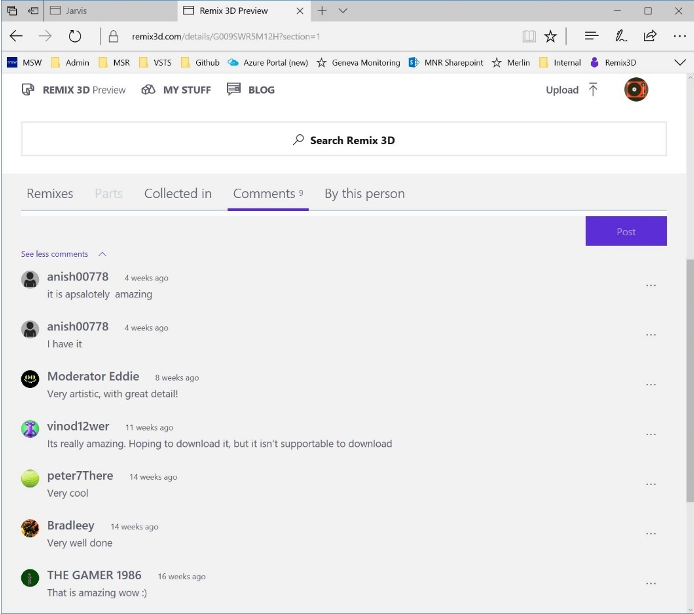
Task: Click the Upload arrow icon
Action: click(593, 90)
